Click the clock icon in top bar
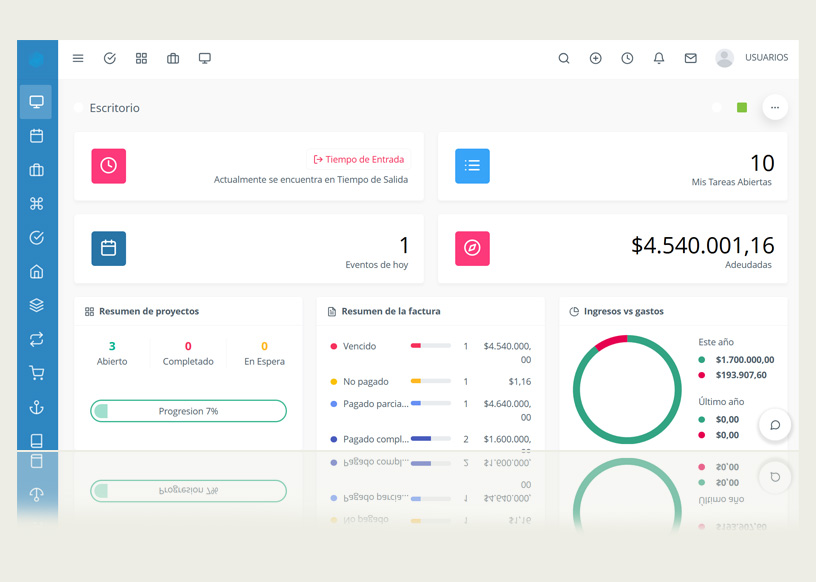 pos(627,59)
